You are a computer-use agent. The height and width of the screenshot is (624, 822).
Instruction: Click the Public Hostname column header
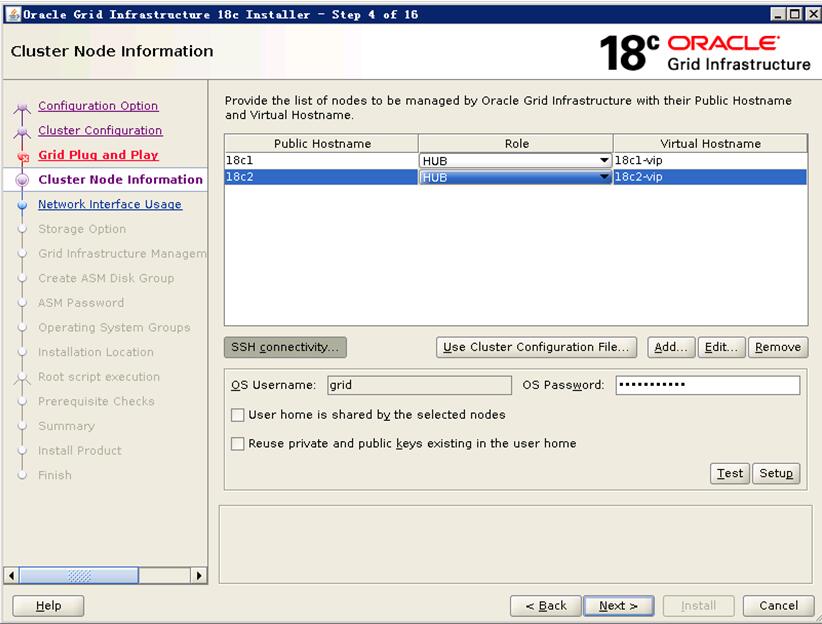[x=321, y=144]
